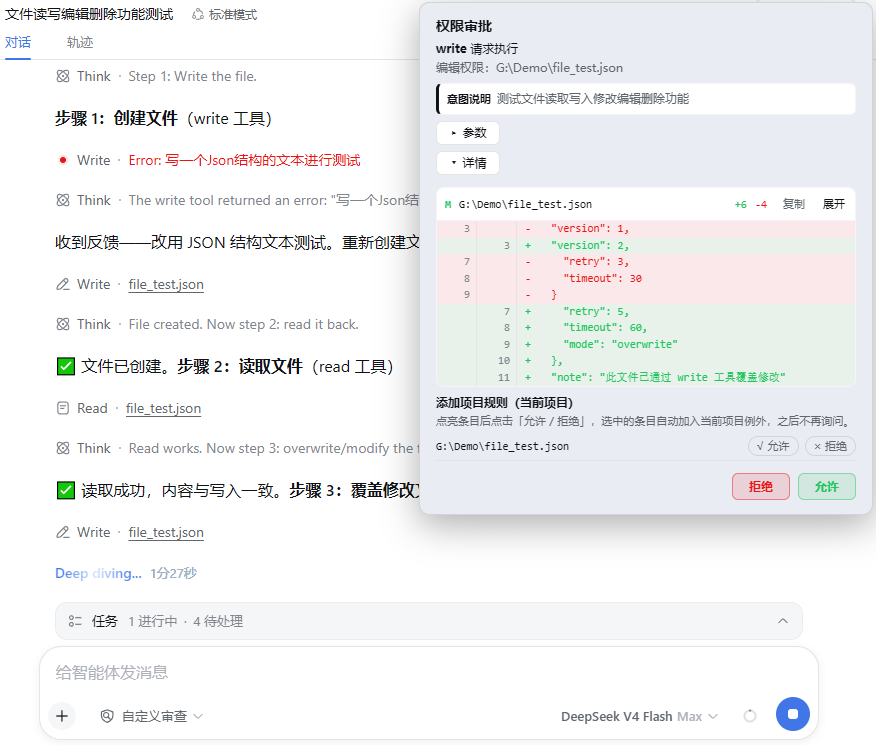Click pencil icon of last Write file_test.json
The image size is (876, 745).
coord(63,532)
